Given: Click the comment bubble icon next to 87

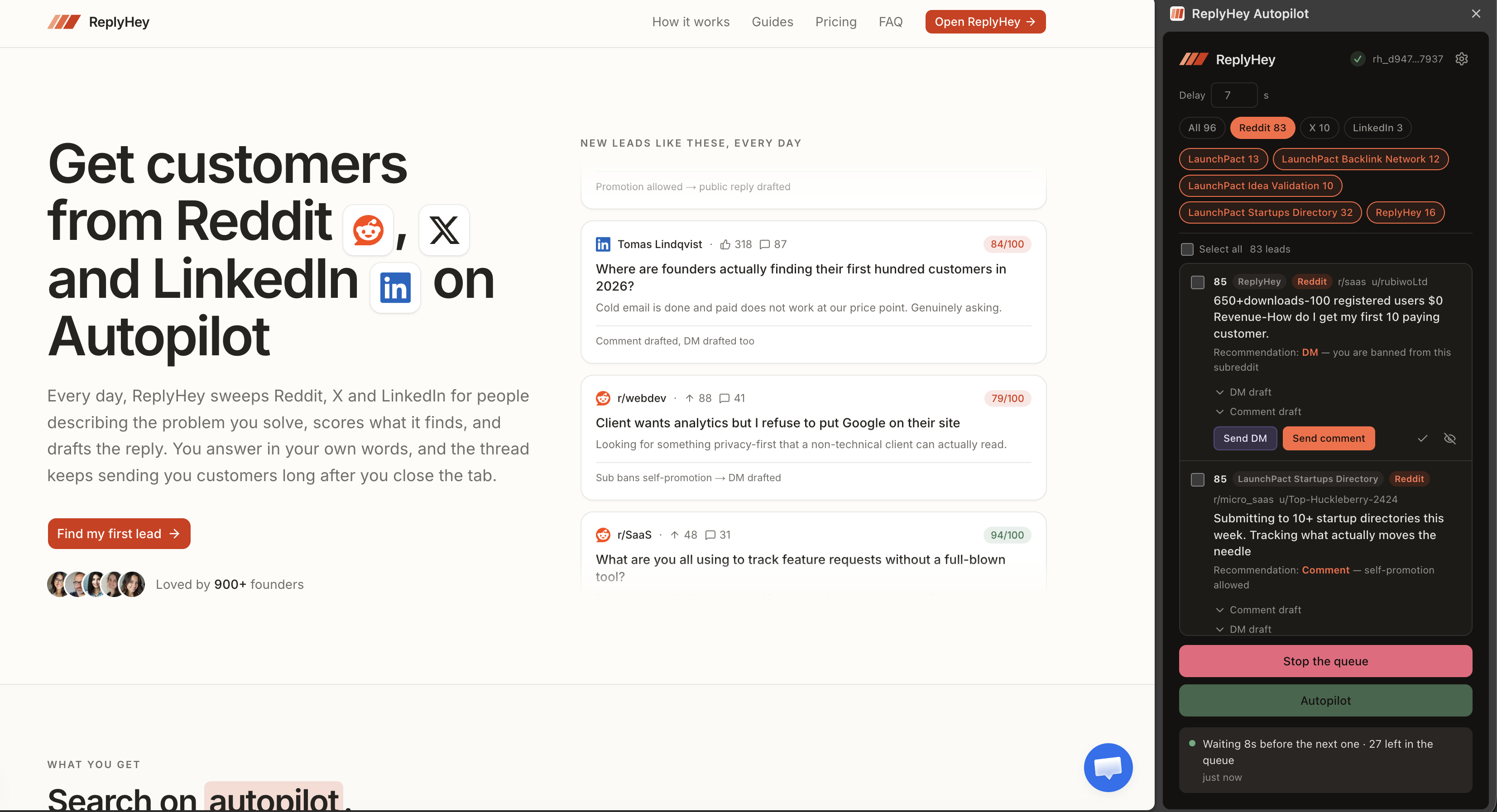Looking at the screenshot, I should click(x=765, y=244).
